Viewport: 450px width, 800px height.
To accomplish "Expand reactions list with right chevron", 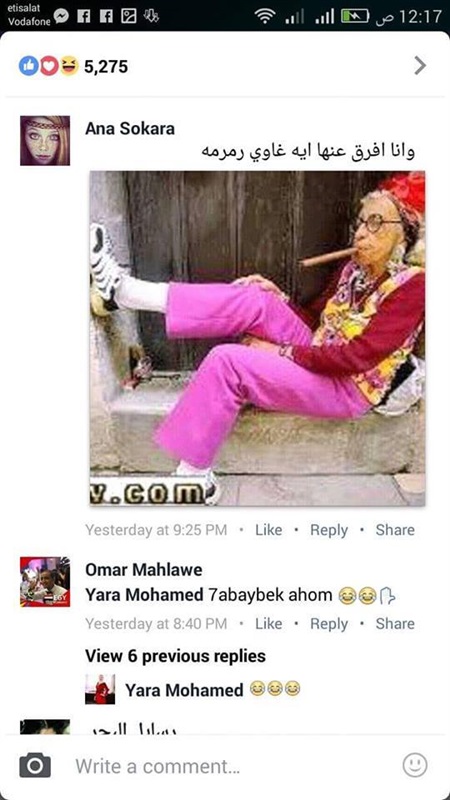I will pos(419,66).
